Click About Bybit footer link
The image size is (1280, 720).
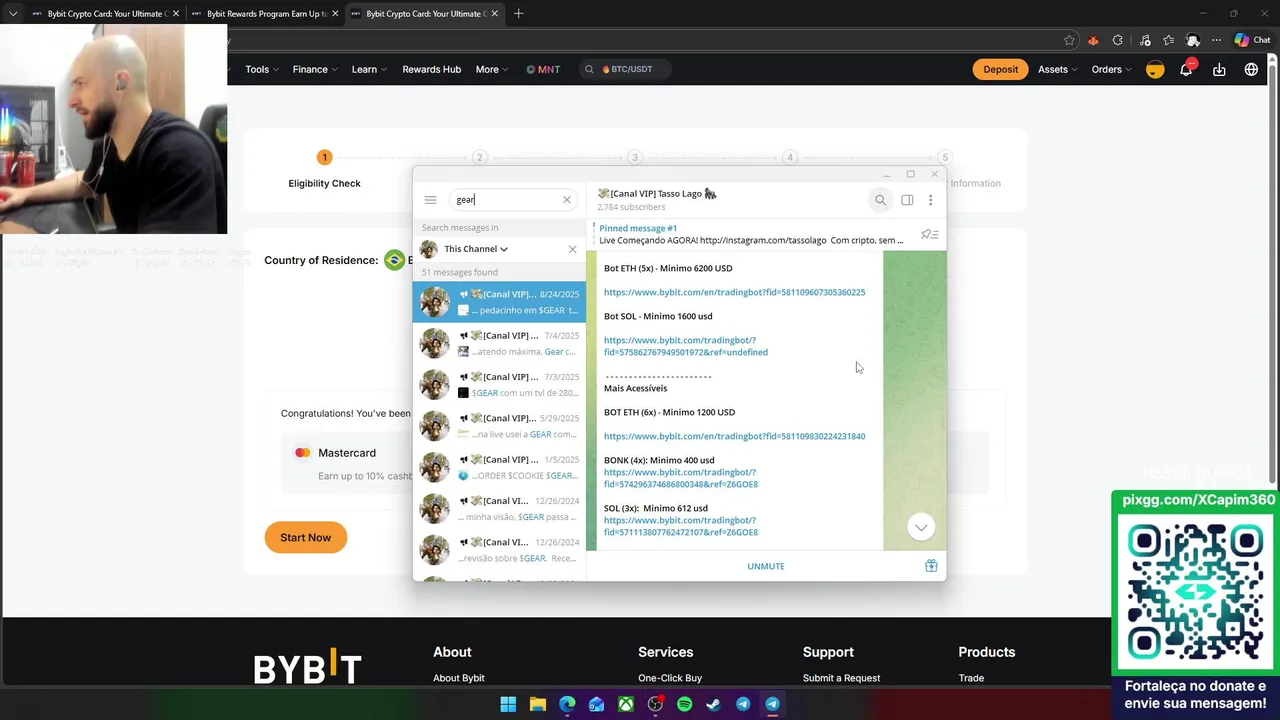[459, 678]
